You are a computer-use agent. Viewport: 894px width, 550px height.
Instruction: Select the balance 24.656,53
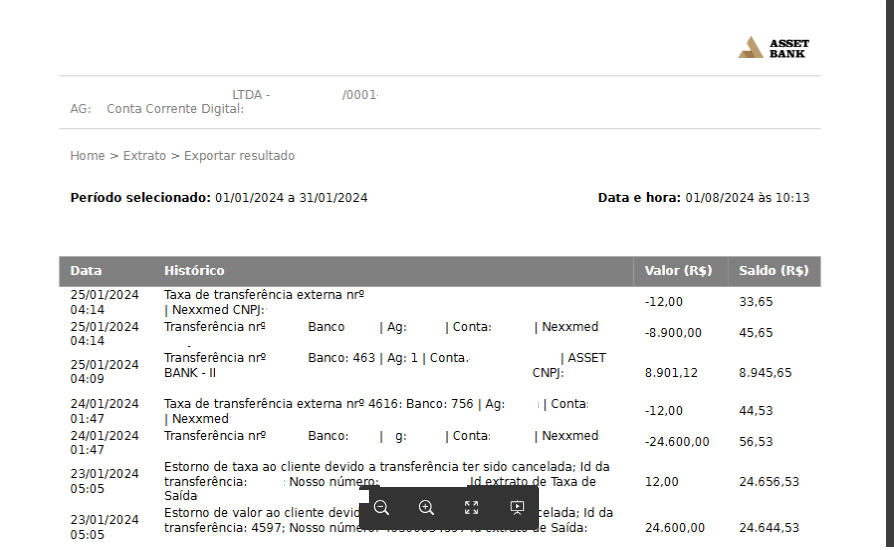coord(769,482)
